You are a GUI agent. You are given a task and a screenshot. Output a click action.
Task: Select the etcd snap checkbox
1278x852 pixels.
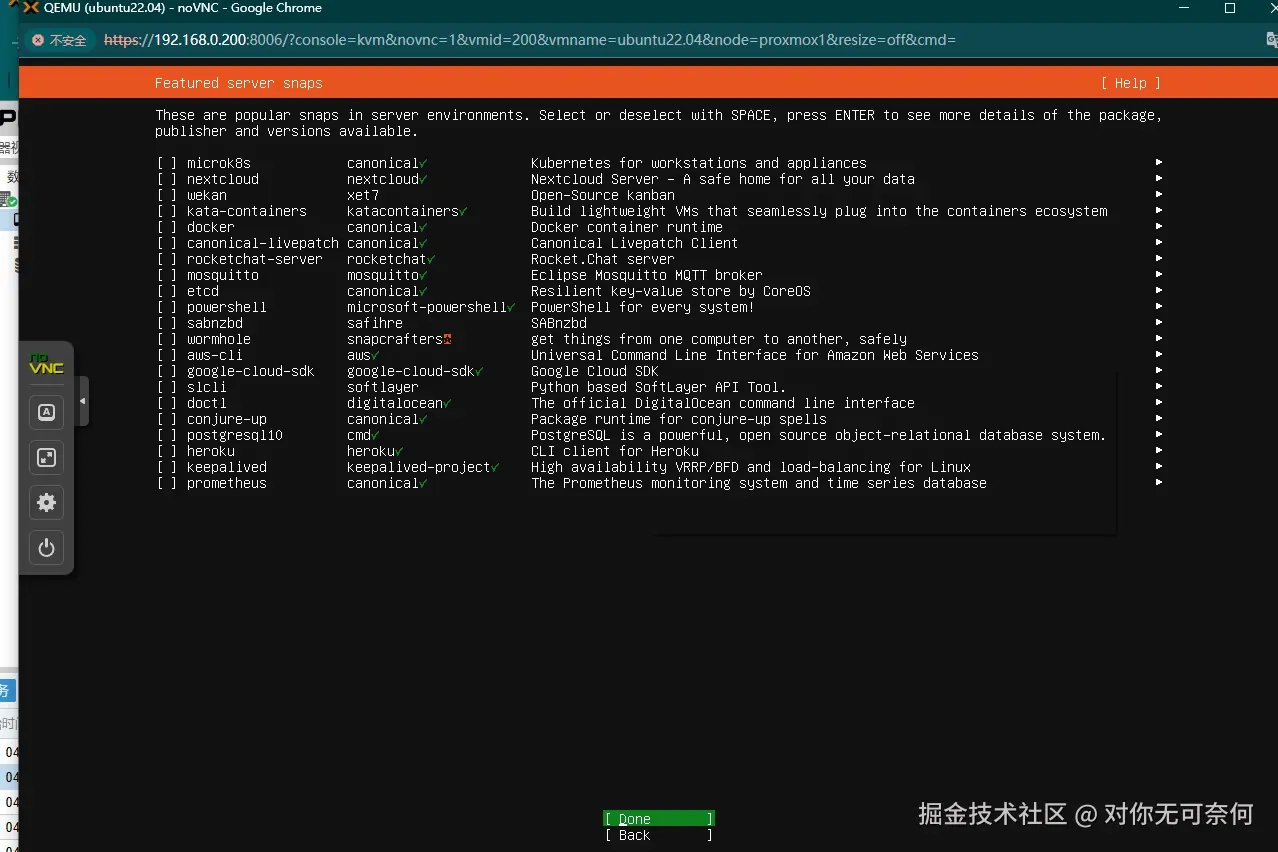[x=166, y=291]
